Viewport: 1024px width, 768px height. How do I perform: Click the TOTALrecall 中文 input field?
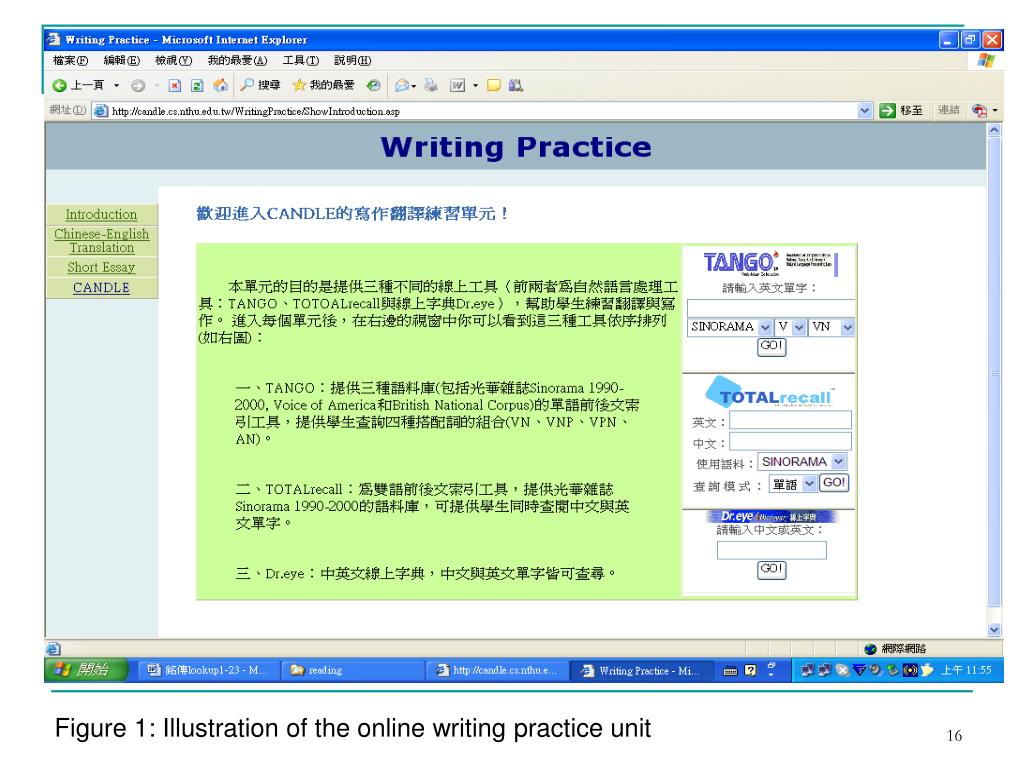(x=790, y=441)
